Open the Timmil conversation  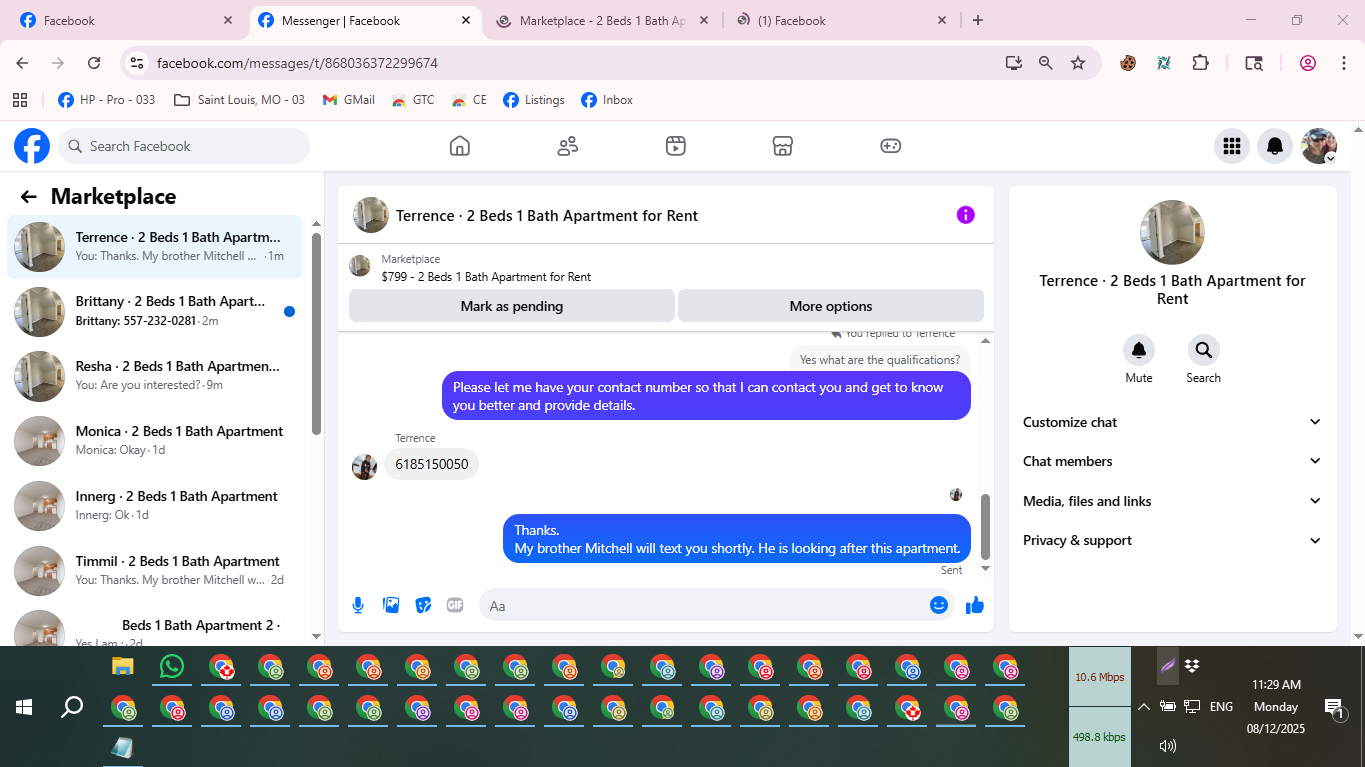click(154, 571)
